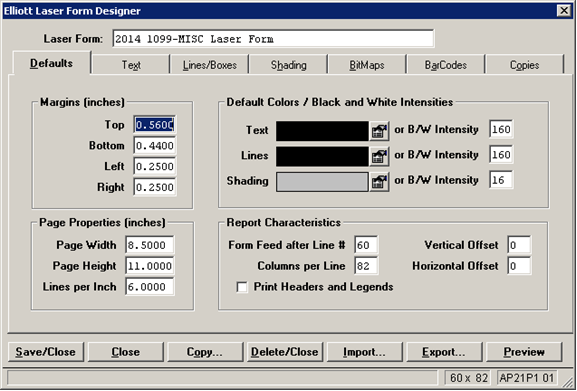Screen dimensions: 577x391
Task: Open color picker icon for Shading color
Action: pos(379,181)
